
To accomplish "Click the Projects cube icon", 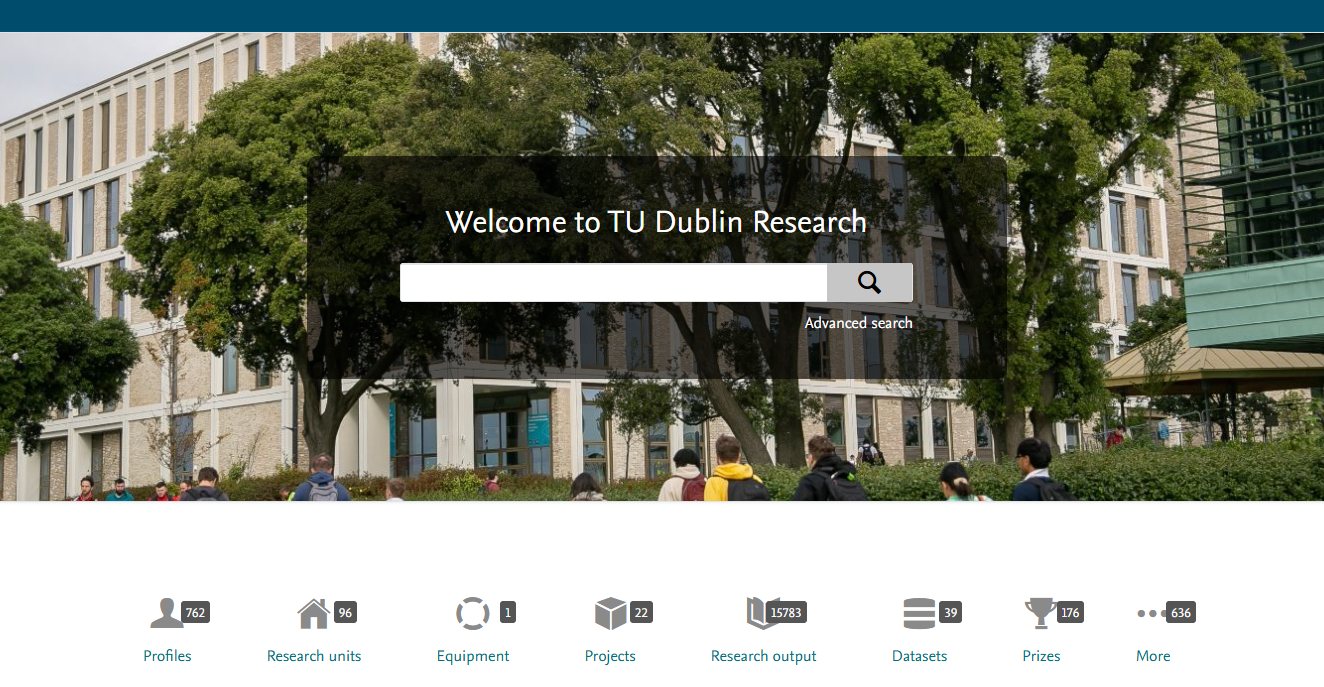I will (610, 613).
